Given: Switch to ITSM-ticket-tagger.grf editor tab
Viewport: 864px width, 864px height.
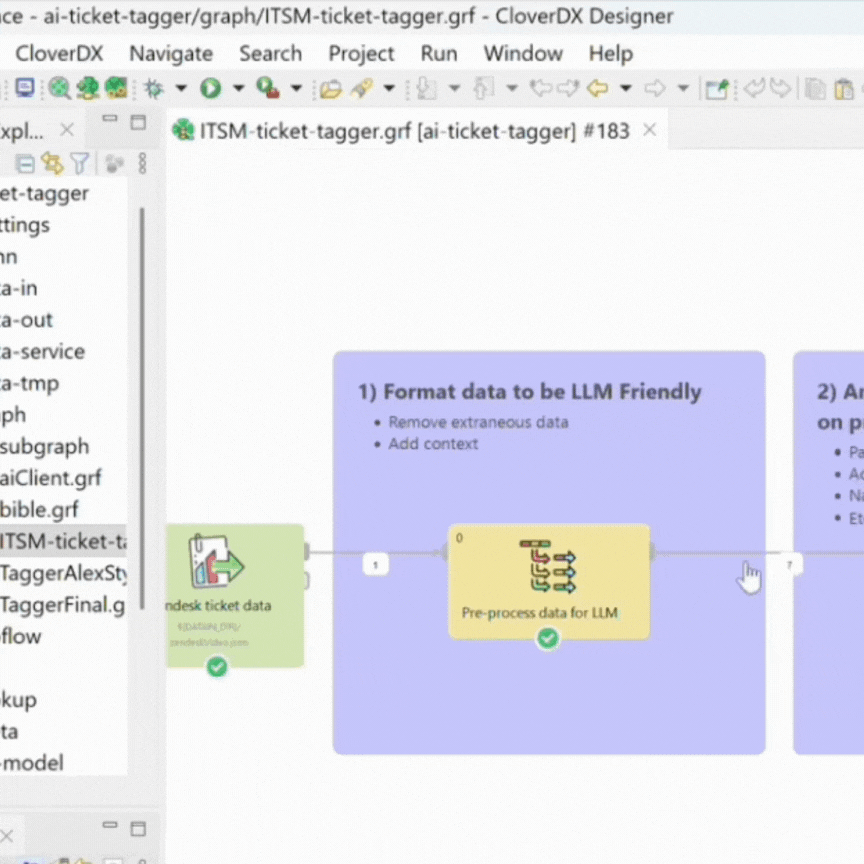Looking at the screenshot, I should [400, 131].
